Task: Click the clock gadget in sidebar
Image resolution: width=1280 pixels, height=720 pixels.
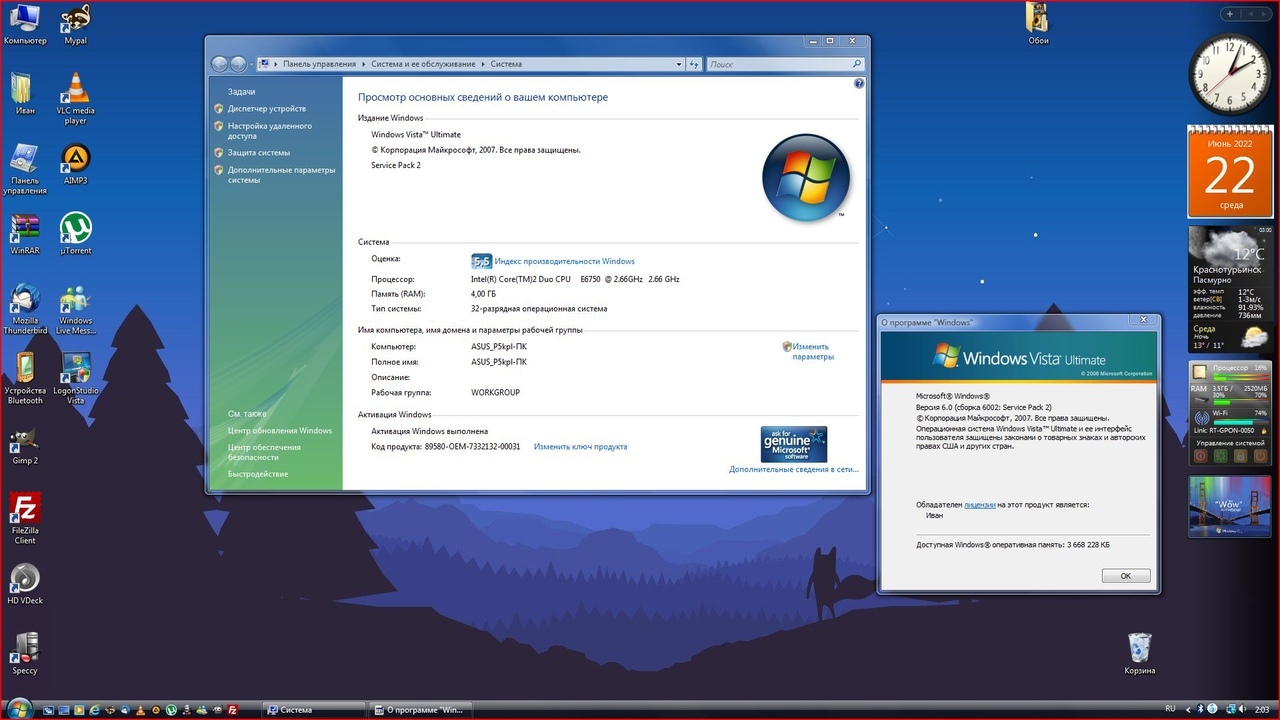Action: tap(1229, 75)
